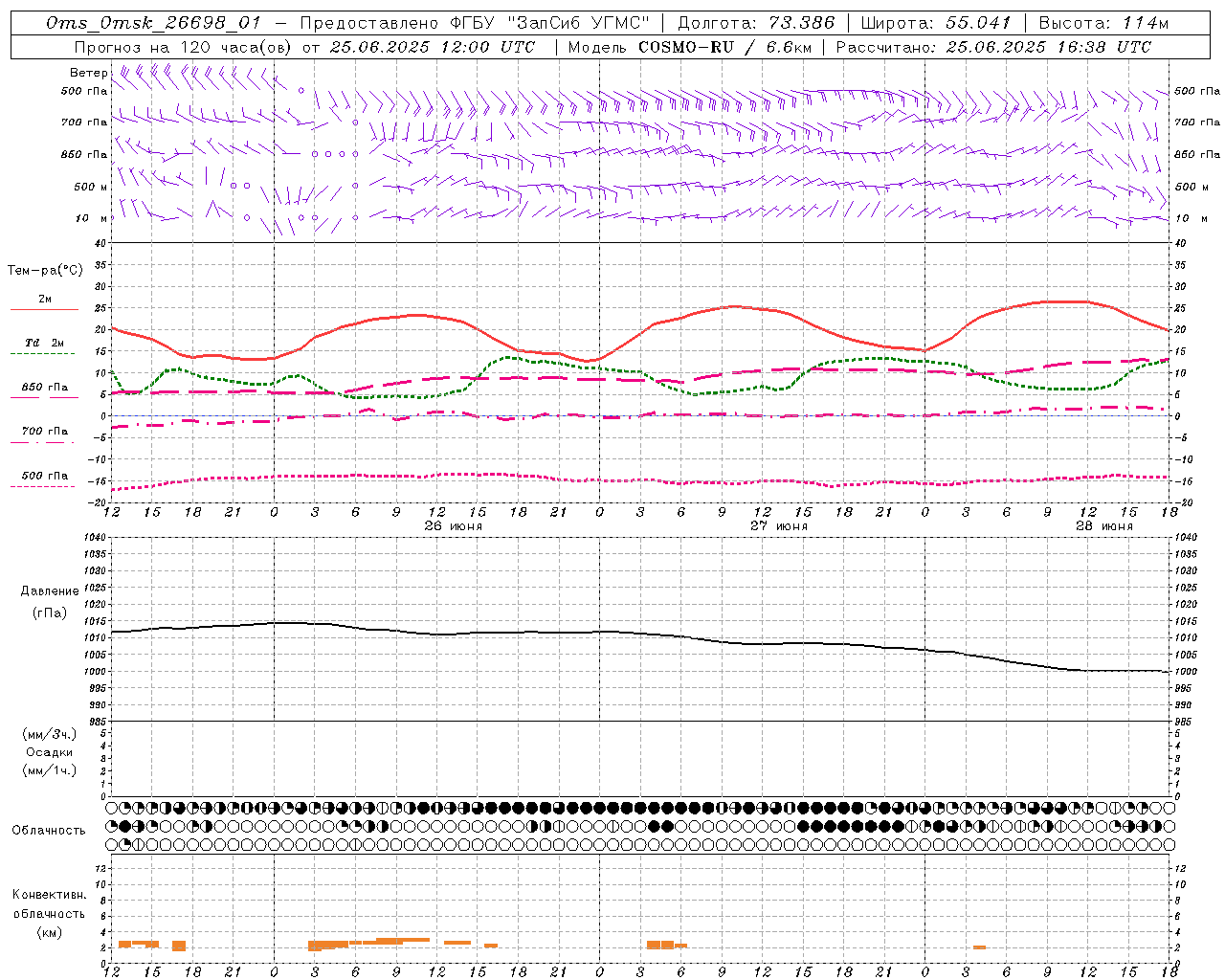
Task: Click the (мм/1ч.) precipitation unit label
Action: [50, 770]
